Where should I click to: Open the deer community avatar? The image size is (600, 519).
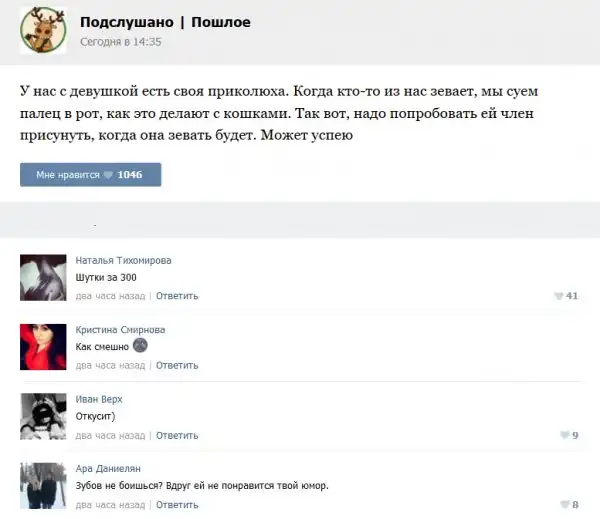coord(43,30)
